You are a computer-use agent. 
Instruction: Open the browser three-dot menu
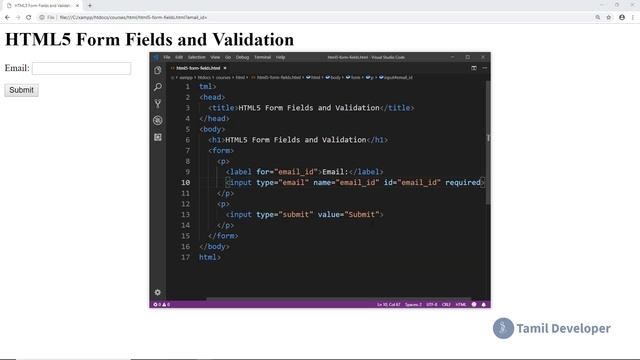pos(633,18)
